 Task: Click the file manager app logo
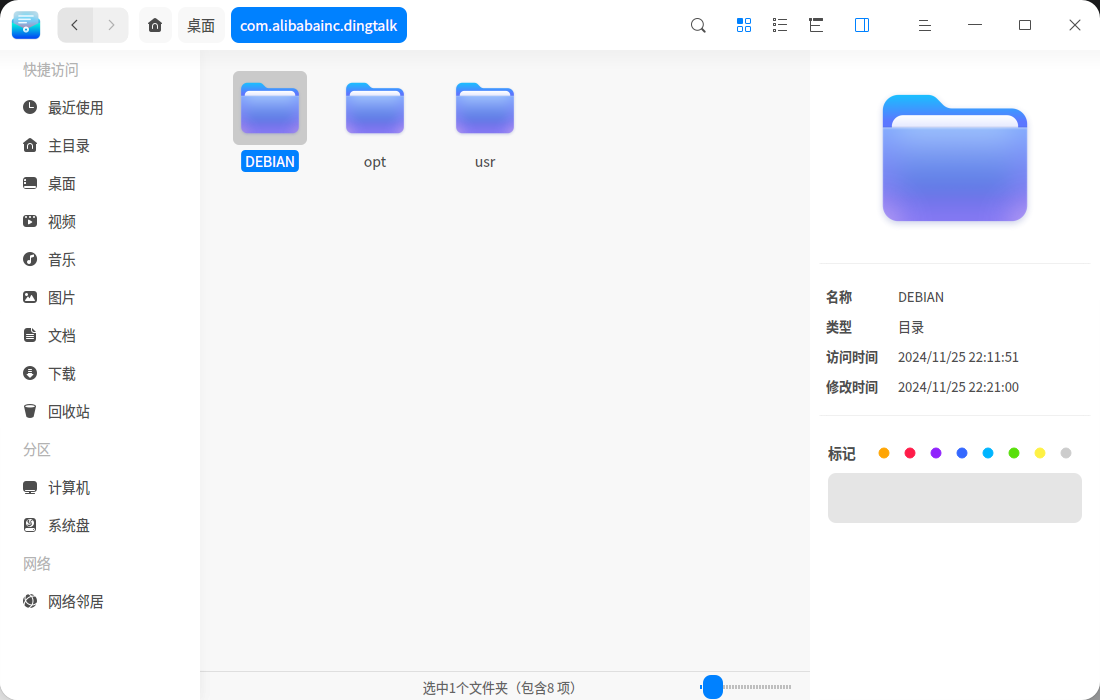(26, 25)
